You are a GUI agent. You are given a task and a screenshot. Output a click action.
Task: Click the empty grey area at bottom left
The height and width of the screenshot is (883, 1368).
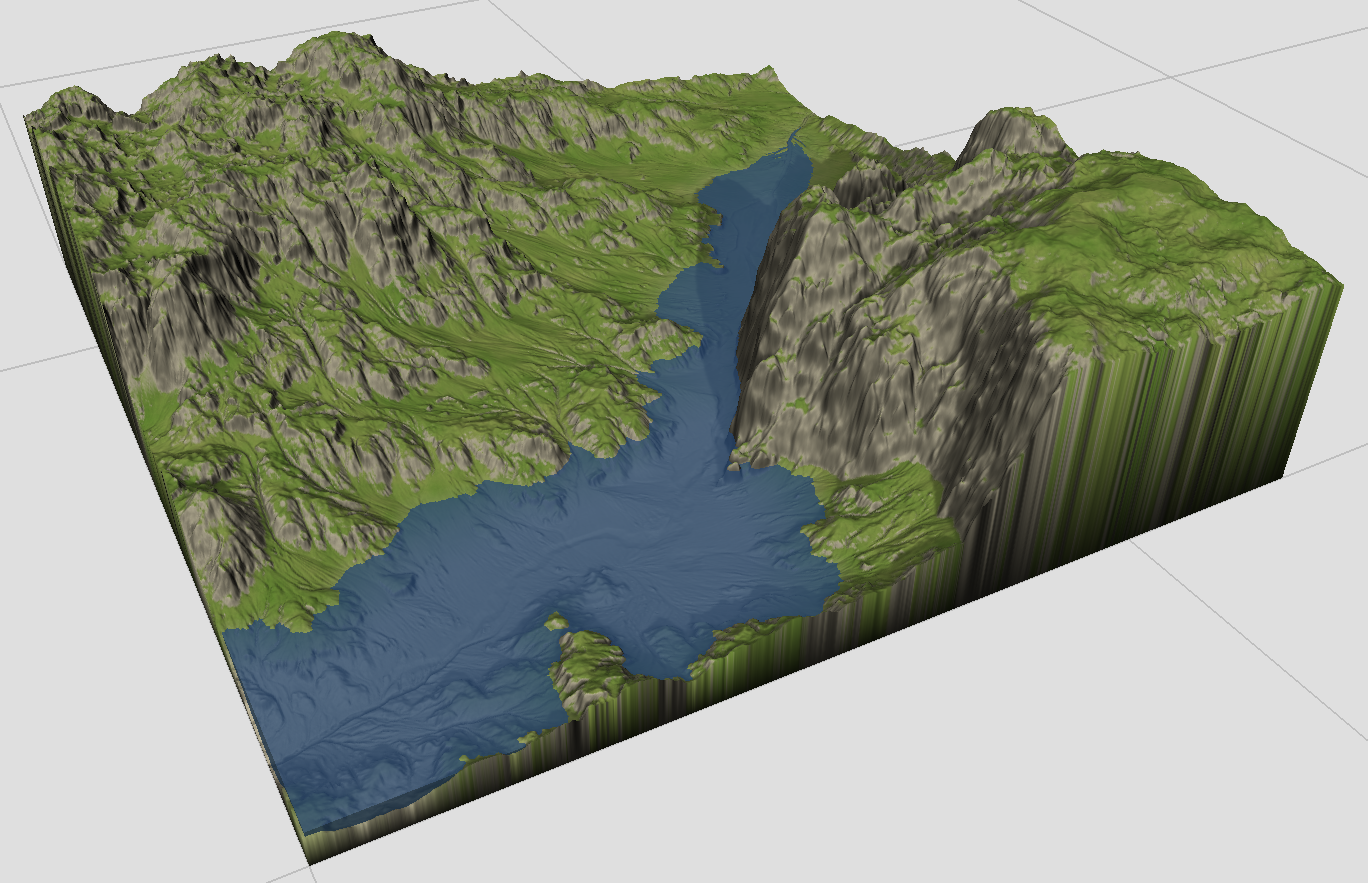tap(100, 700)
